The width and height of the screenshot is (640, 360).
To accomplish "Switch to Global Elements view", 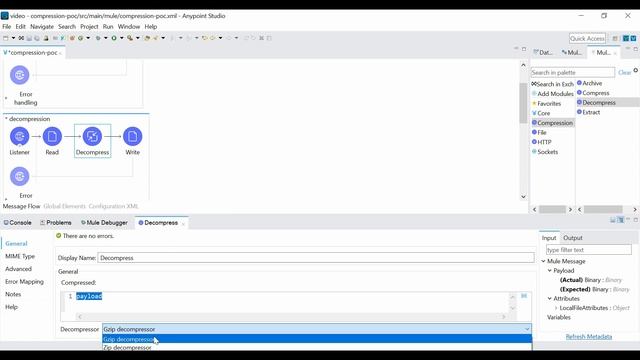I will click(64, 207).
